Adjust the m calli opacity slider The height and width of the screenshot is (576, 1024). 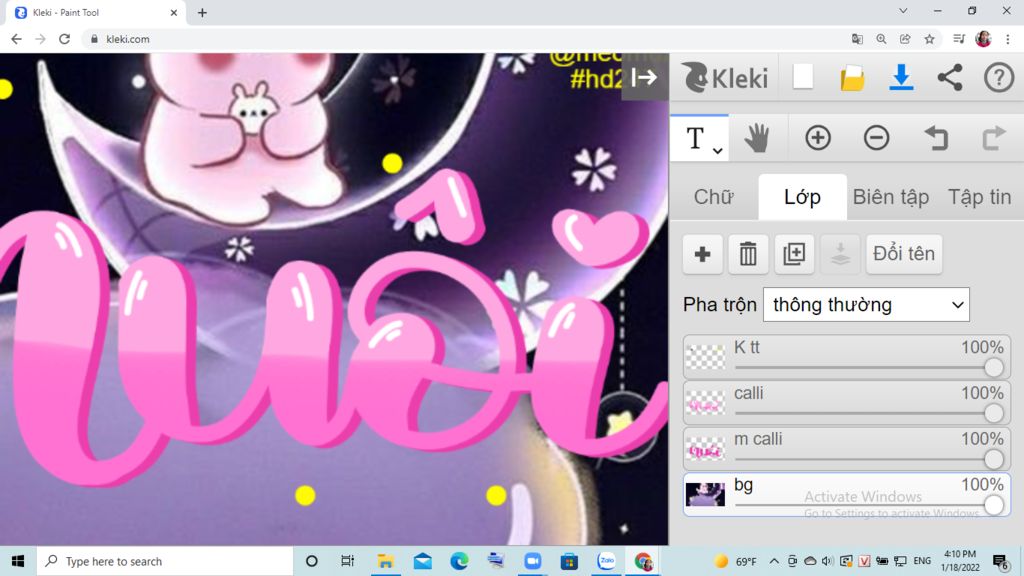coord(993,458)
